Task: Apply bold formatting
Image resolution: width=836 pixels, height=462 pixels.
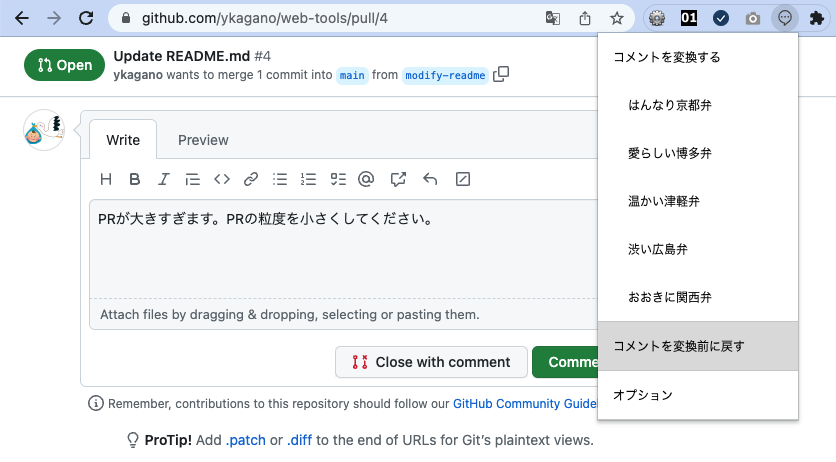Action: pos(134,179)
